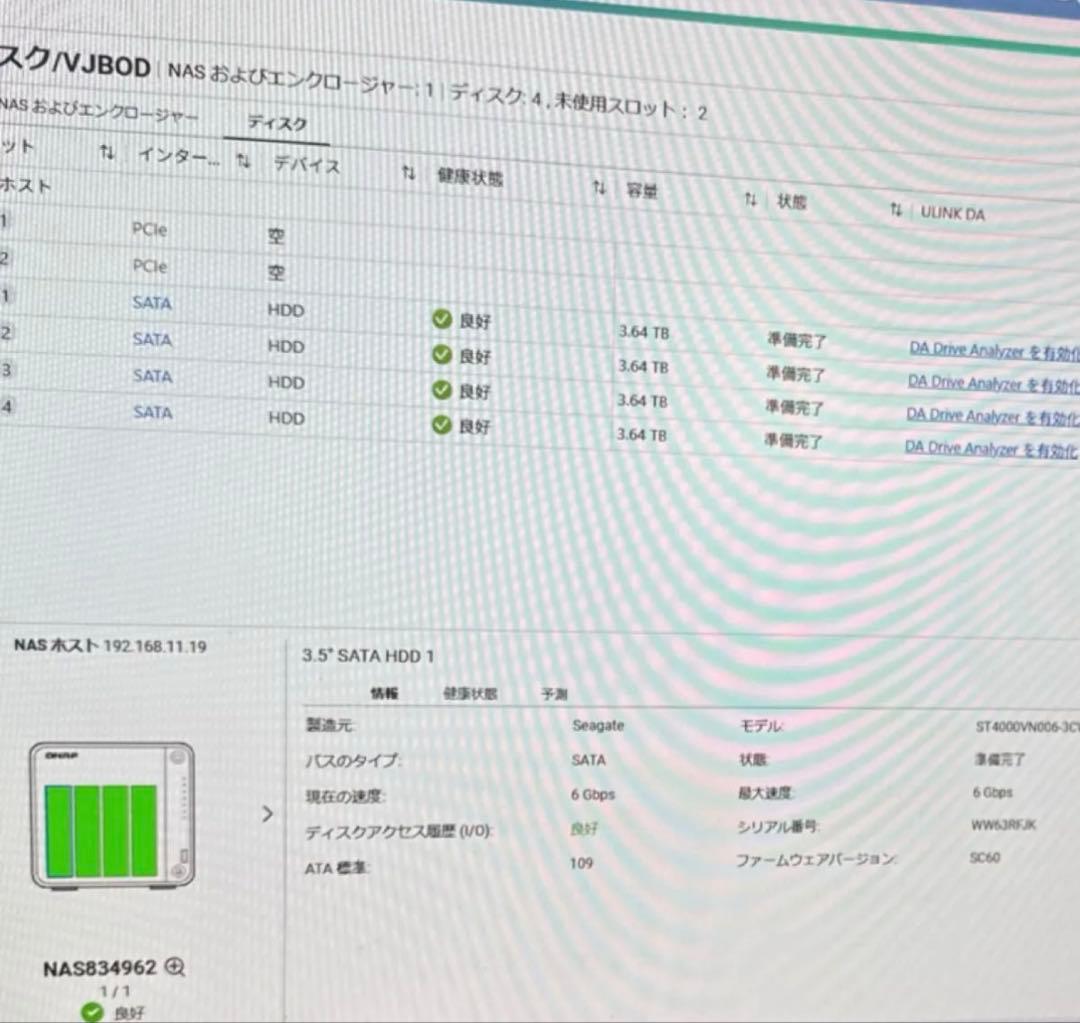Viewport: 1080px width, 1023px height.
Task: Click green check icon below NAS834962
Action: pyautogui.click(x=93, y=1012)
